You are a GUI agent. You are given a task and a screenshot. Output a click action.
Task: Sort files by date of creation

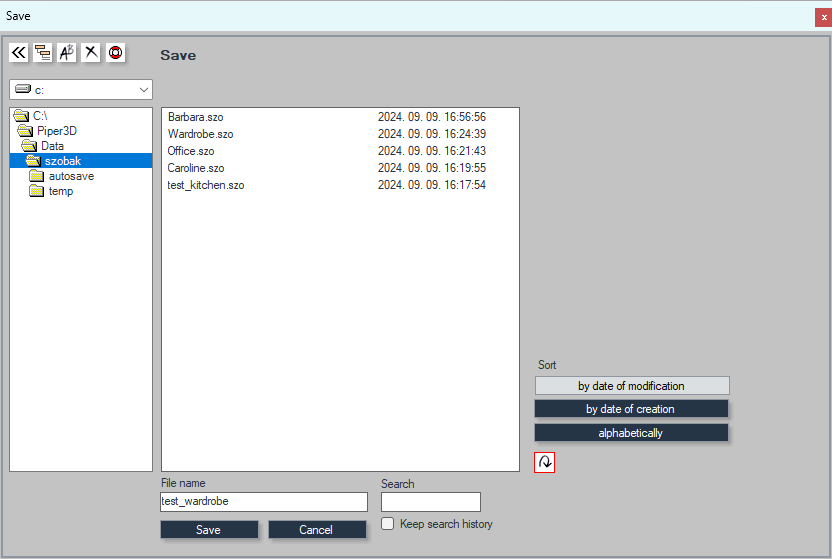(x=631, y=409)
